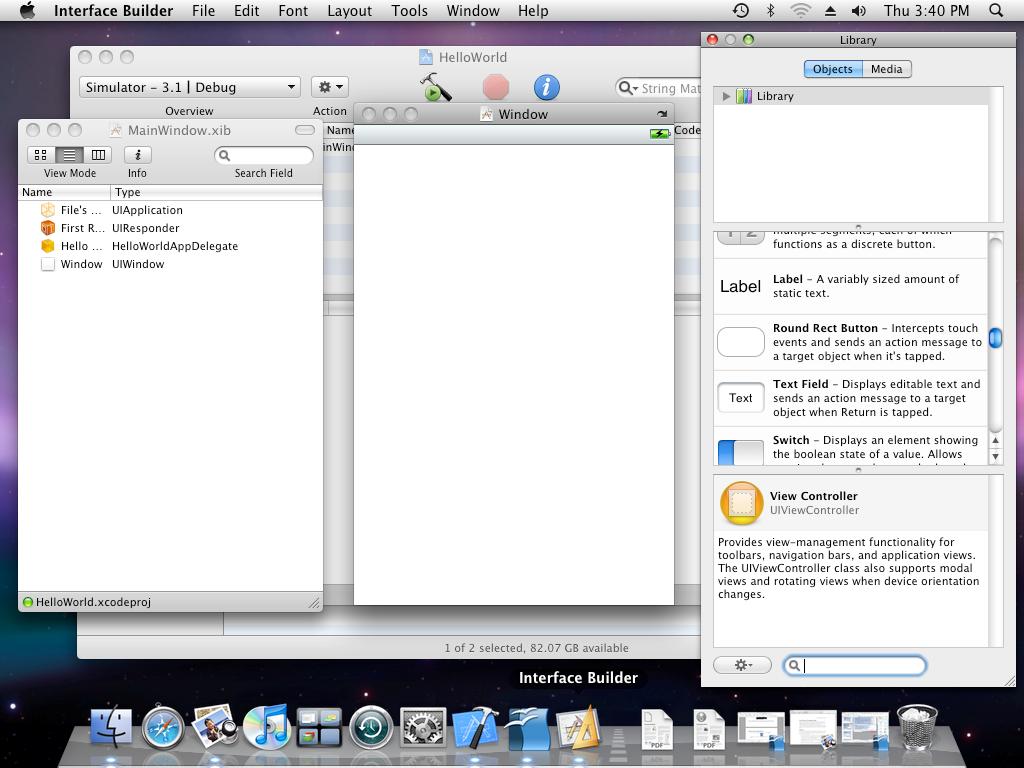The width and height of the screenshot is (1024, 768).
Task: Click Interface Builder icon in the Dock
Action: [579, 727]
